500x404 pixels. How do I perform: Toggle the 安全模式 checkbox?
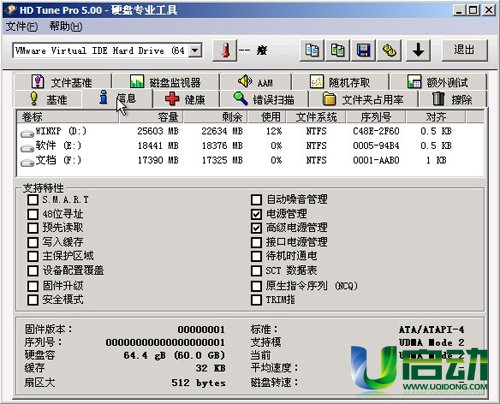(x=33, y=300)
